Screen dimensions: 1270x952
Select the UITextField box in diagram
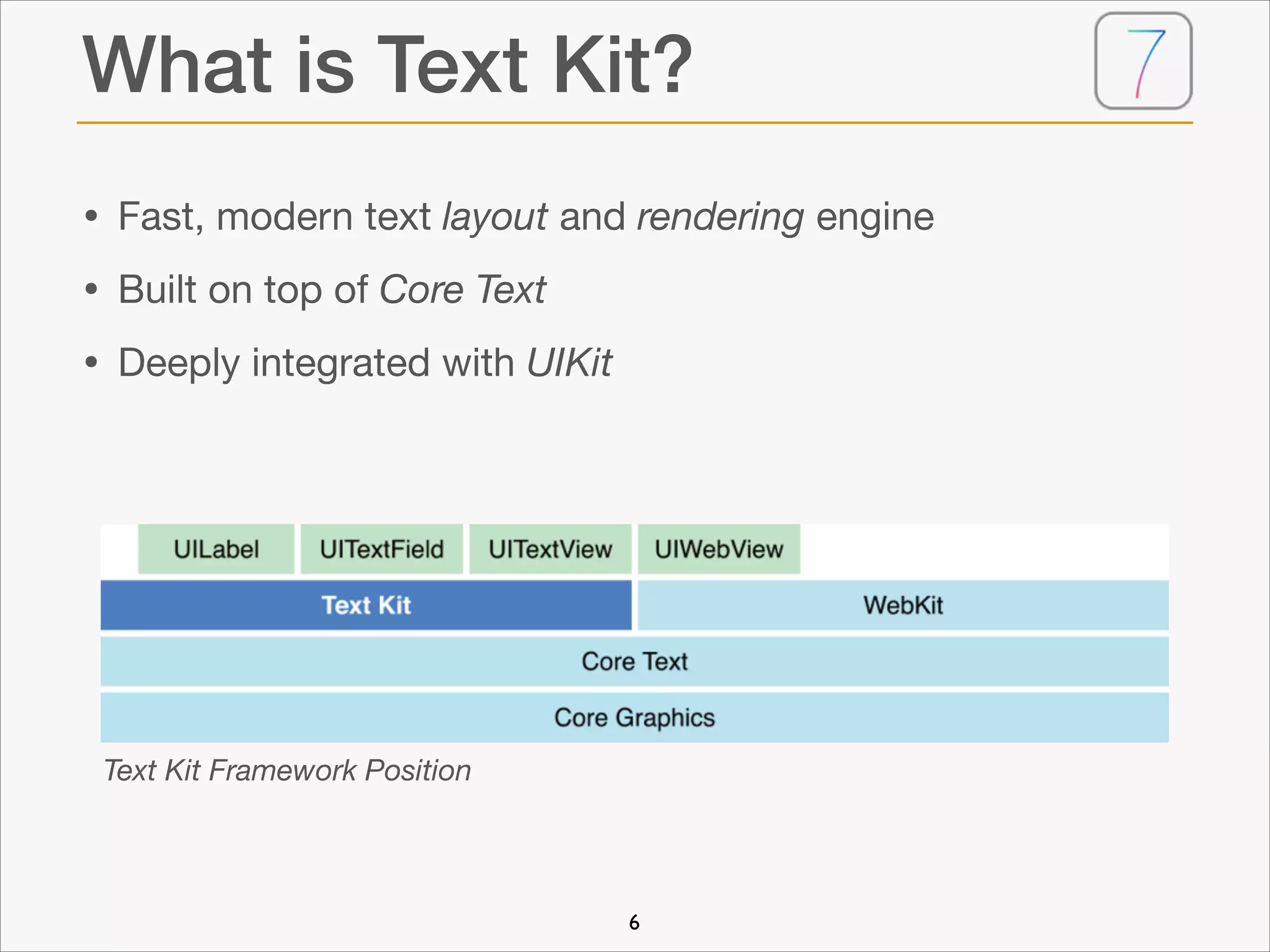click(x=381, y=549)
